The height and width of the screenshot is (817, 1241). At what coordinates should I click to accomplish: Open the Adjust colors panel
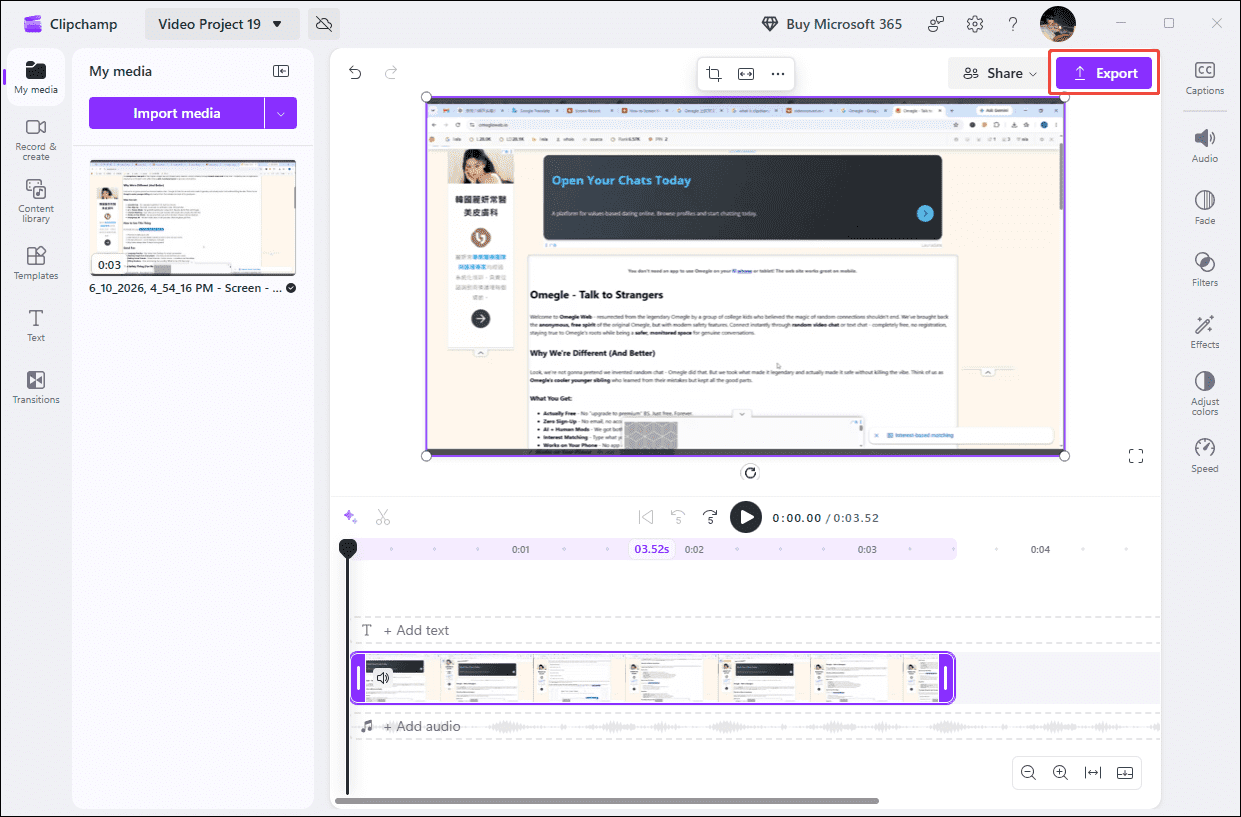pos(1204,393)
